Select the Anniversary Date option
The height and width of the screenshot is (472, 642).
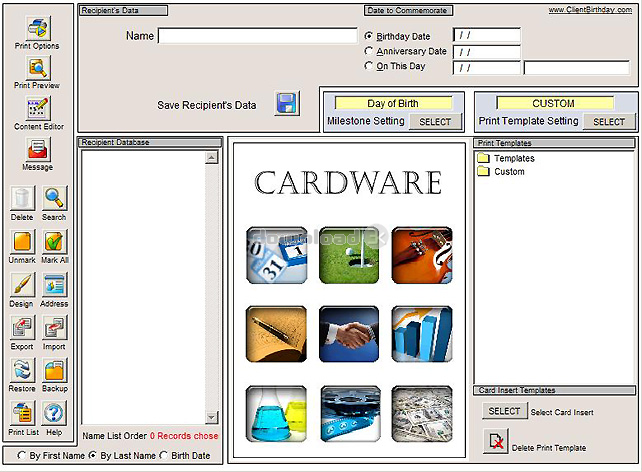pyautogui.click(x=368, y=51)
